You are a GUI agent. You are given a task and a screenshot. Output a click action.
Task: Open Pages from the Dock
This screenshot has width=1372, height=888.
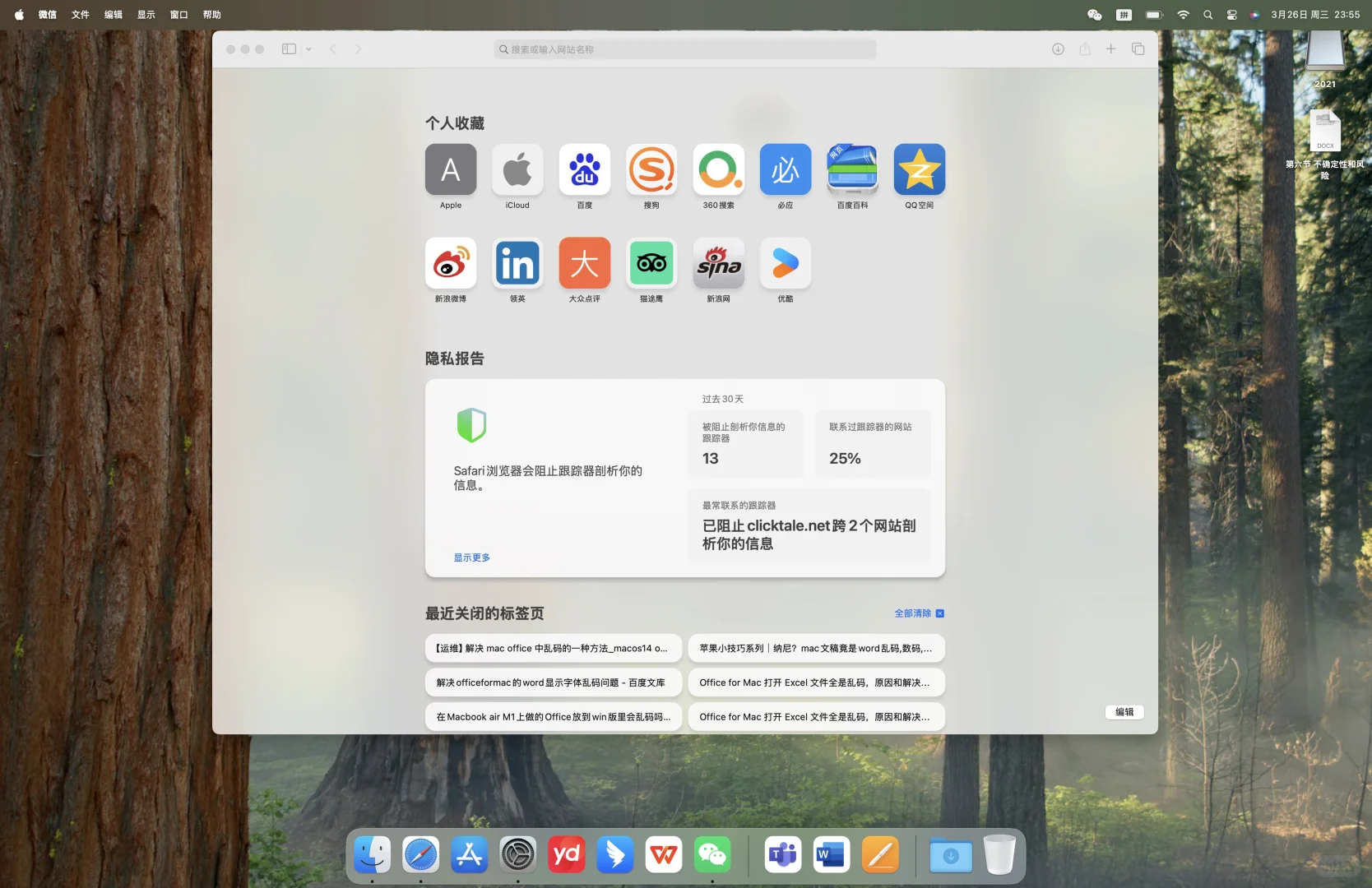point(880,855)
